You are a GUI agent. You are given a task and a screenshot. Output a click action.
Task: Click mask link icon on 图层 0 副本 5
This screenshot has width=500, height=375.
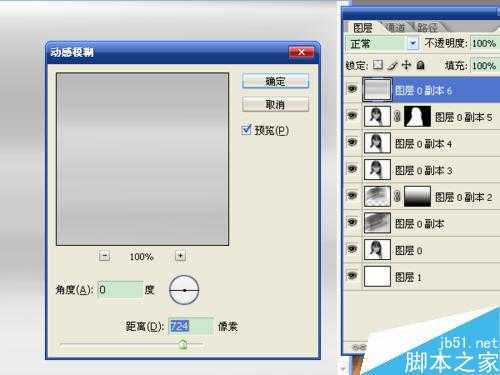397,116
